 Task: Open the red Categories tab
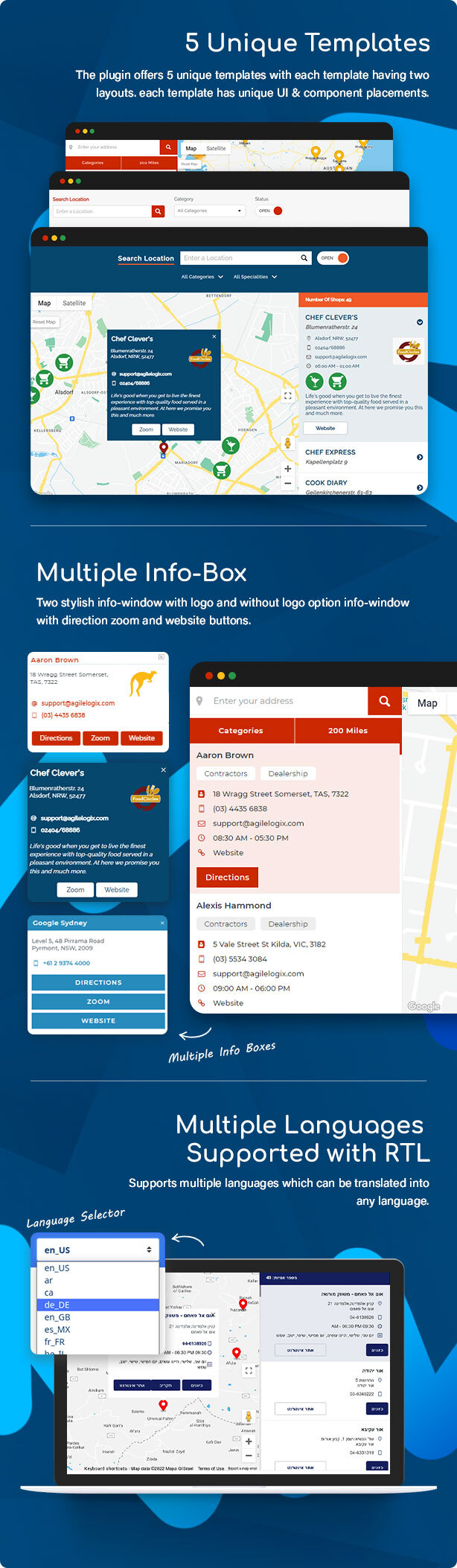coord(241,731)
